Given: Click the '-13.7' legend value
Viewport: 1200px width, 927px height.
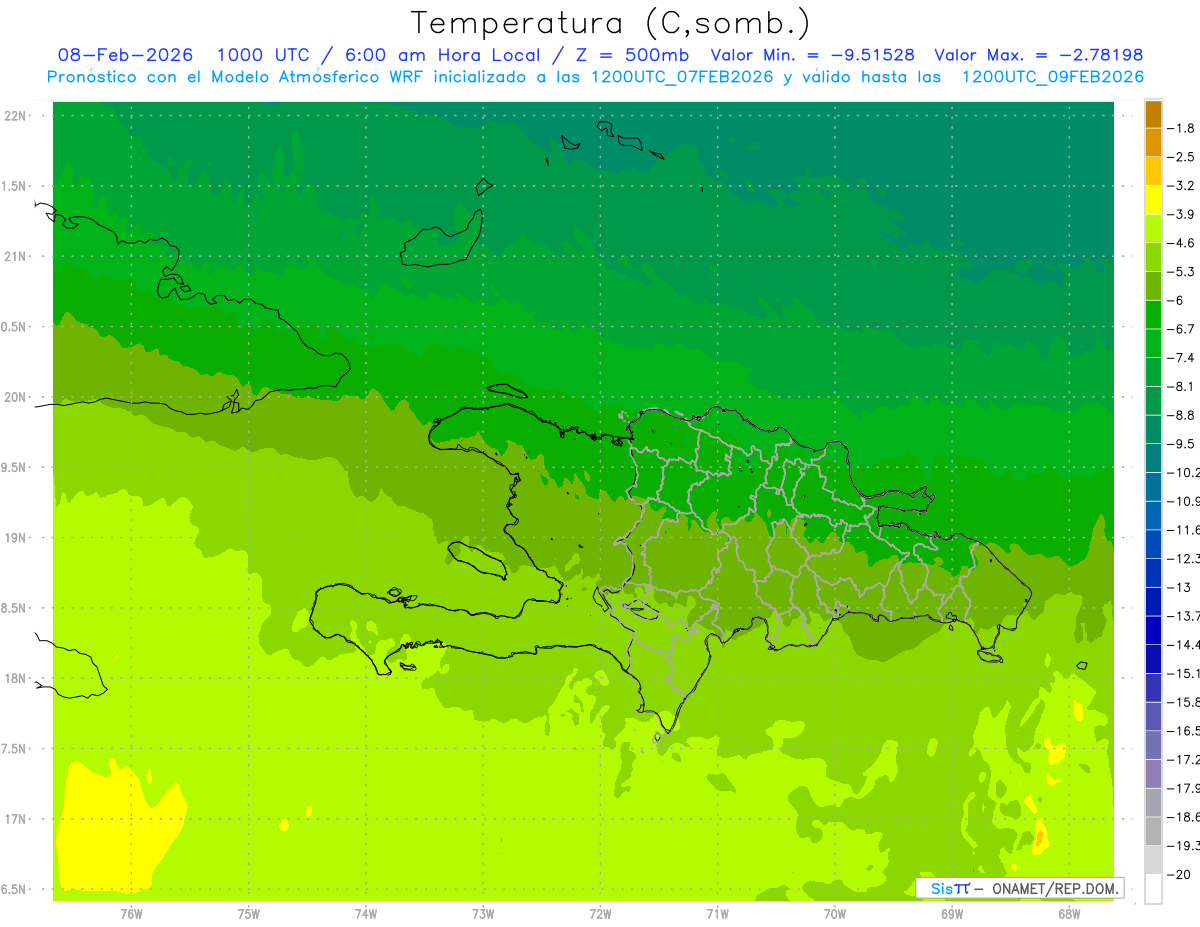Looking at the screenshot, I should (1184, 616).
